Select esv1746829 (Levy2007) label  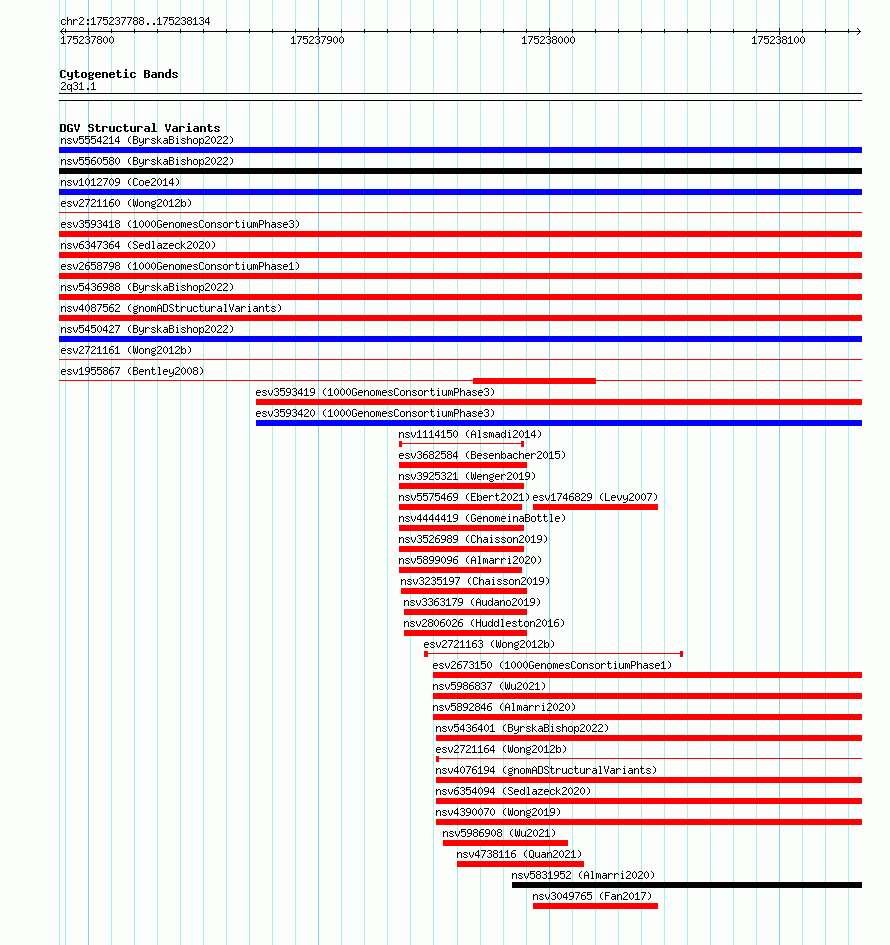click(x=595, y=497)
